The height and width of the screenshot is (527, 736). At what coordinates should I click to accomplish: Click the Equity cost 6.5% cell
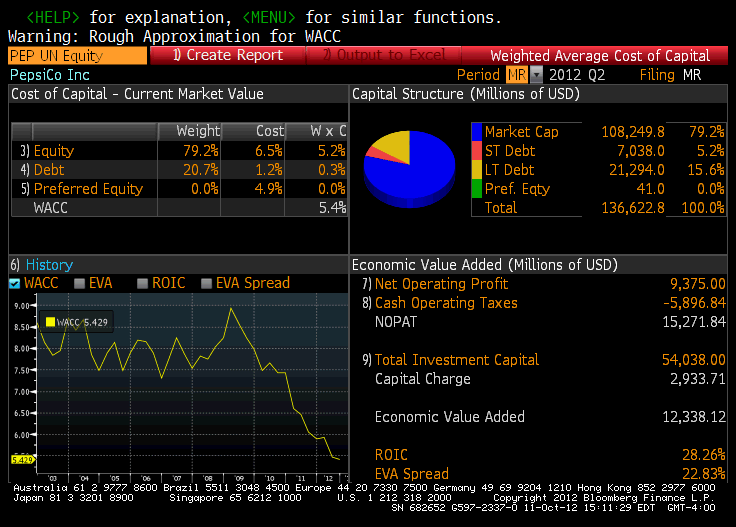coord(269,151)
